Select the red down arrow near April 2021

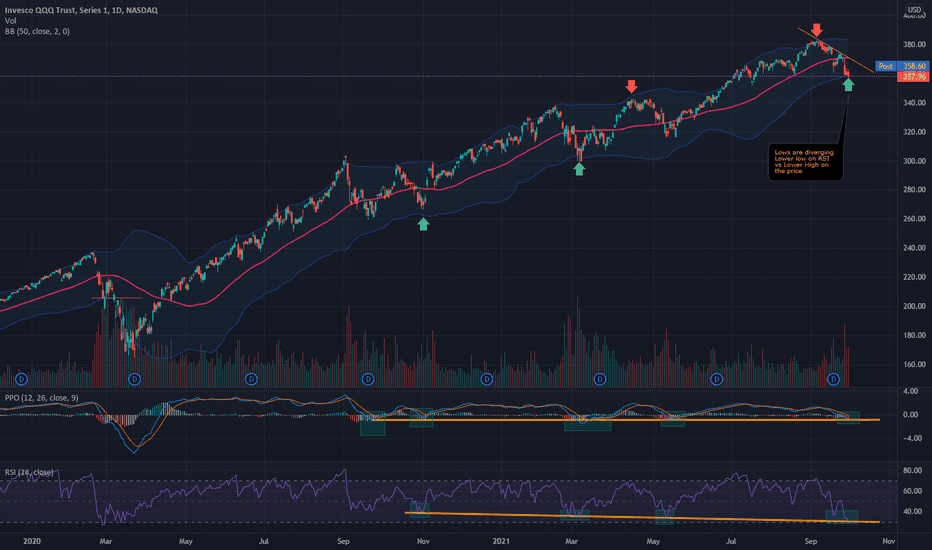point(631,87)
